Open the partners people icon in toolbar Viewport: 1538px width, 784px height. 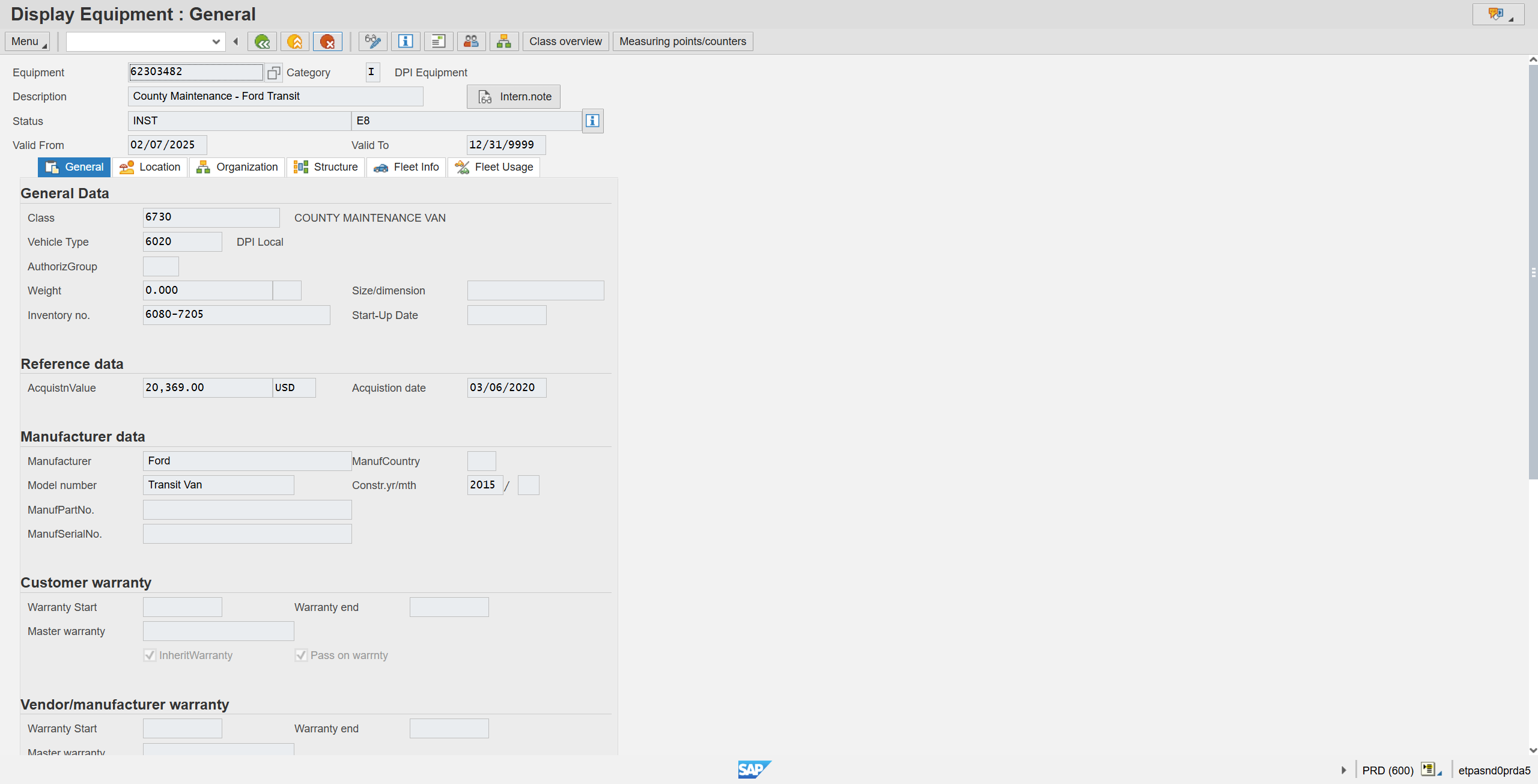(472, 41)
